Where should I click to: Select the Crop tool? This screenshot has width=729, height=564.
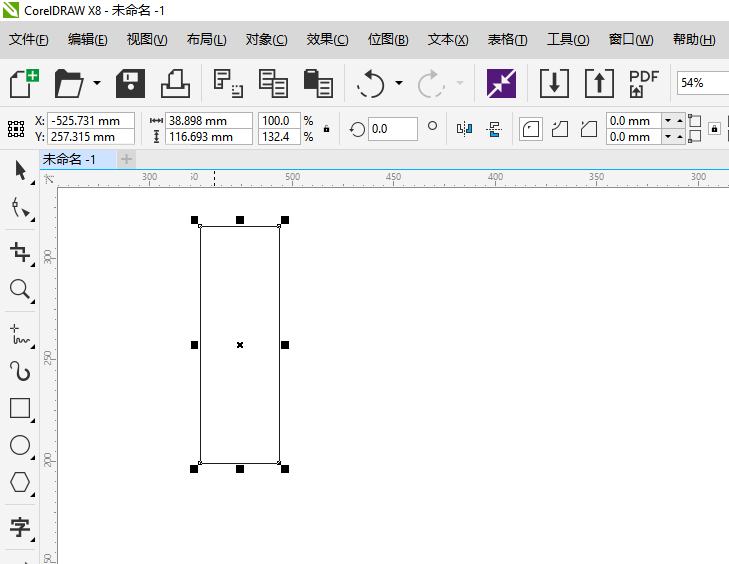tap(19, 251)
